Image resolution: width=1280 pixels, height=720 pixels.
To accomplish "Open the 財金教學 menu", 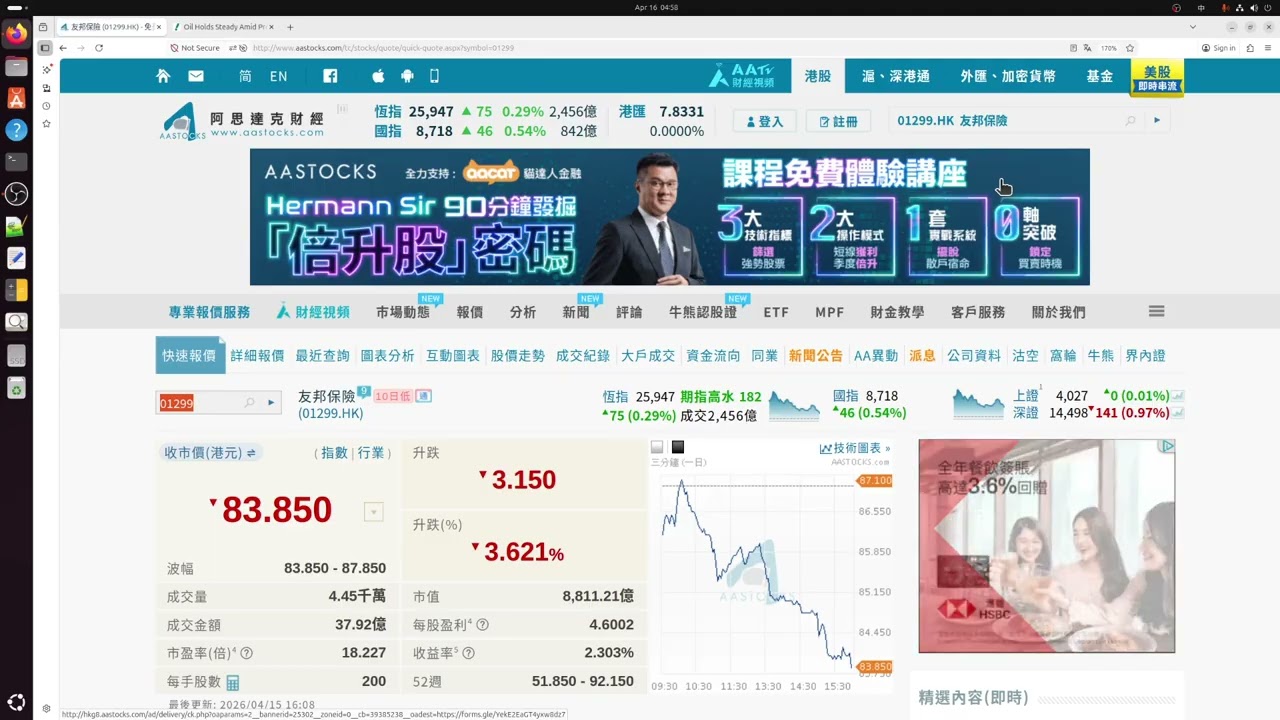I will coord(897,312).
